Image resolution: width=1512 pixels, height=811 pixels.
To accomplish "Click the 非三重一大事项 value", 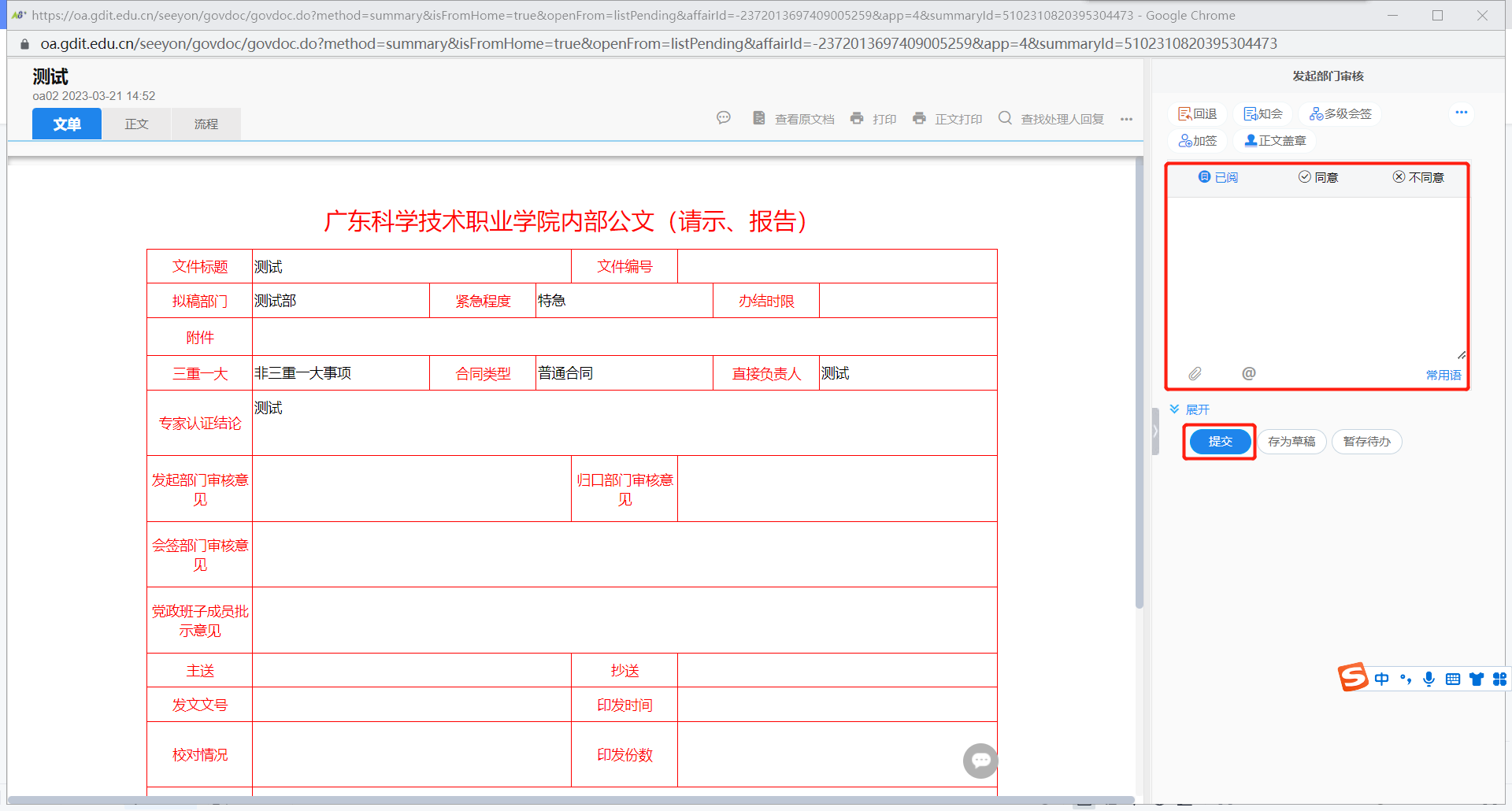I will 303,373.
